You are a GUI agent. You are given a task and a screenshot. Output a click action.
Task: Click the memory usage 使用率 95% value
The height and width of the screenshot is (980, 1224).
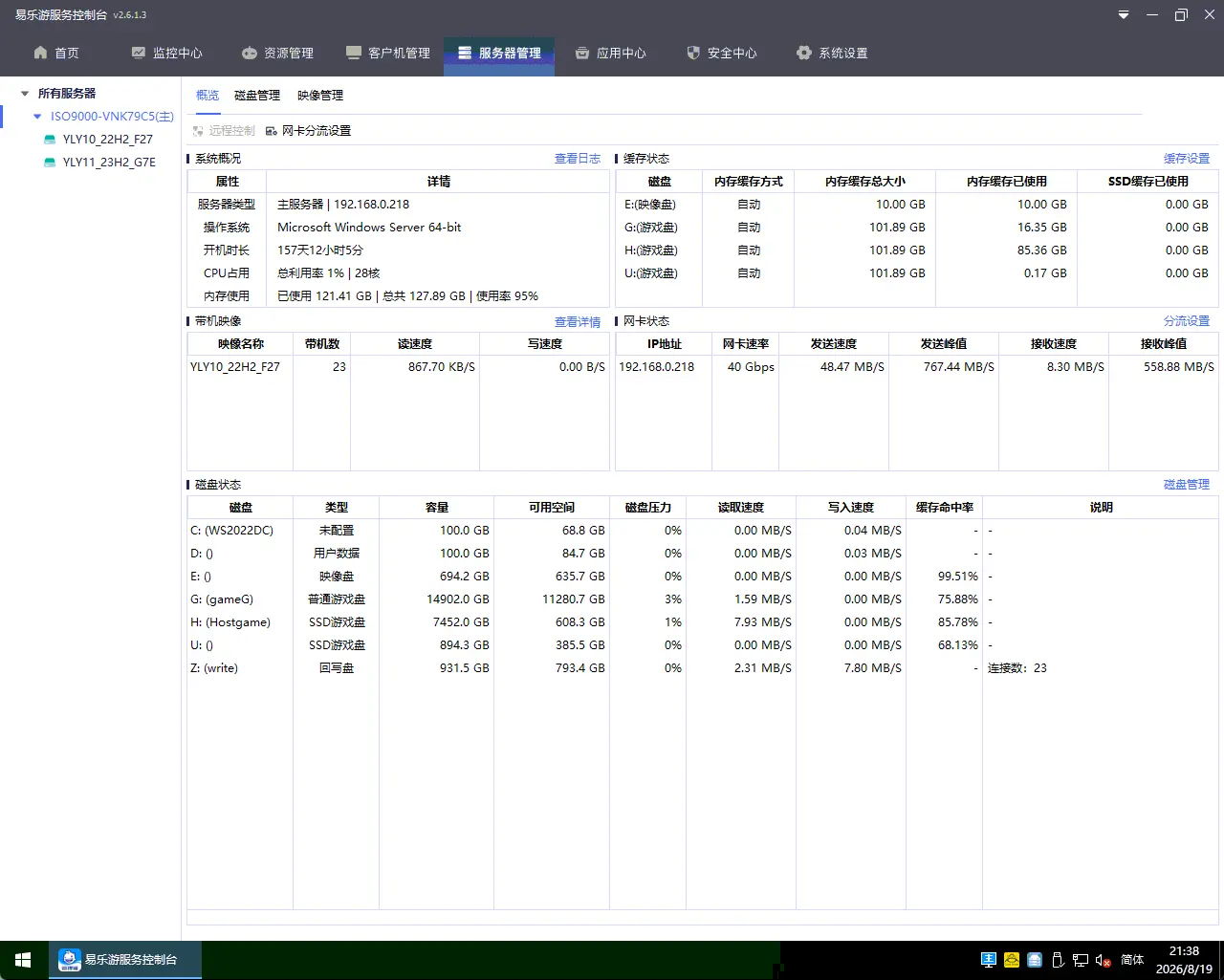(x=507, y=296)
